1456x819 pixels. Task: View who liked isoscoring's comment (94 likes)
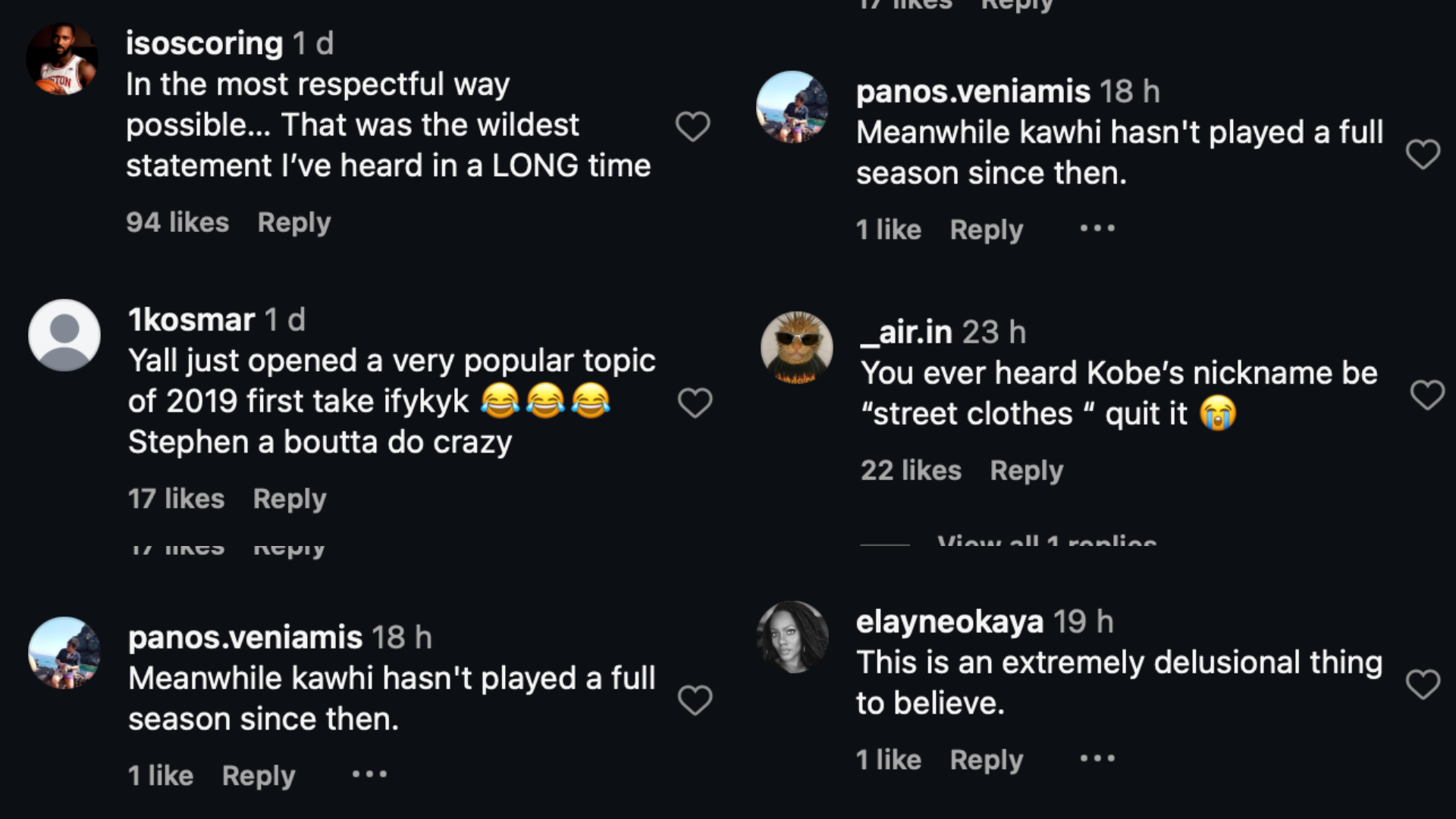[177, 222]
